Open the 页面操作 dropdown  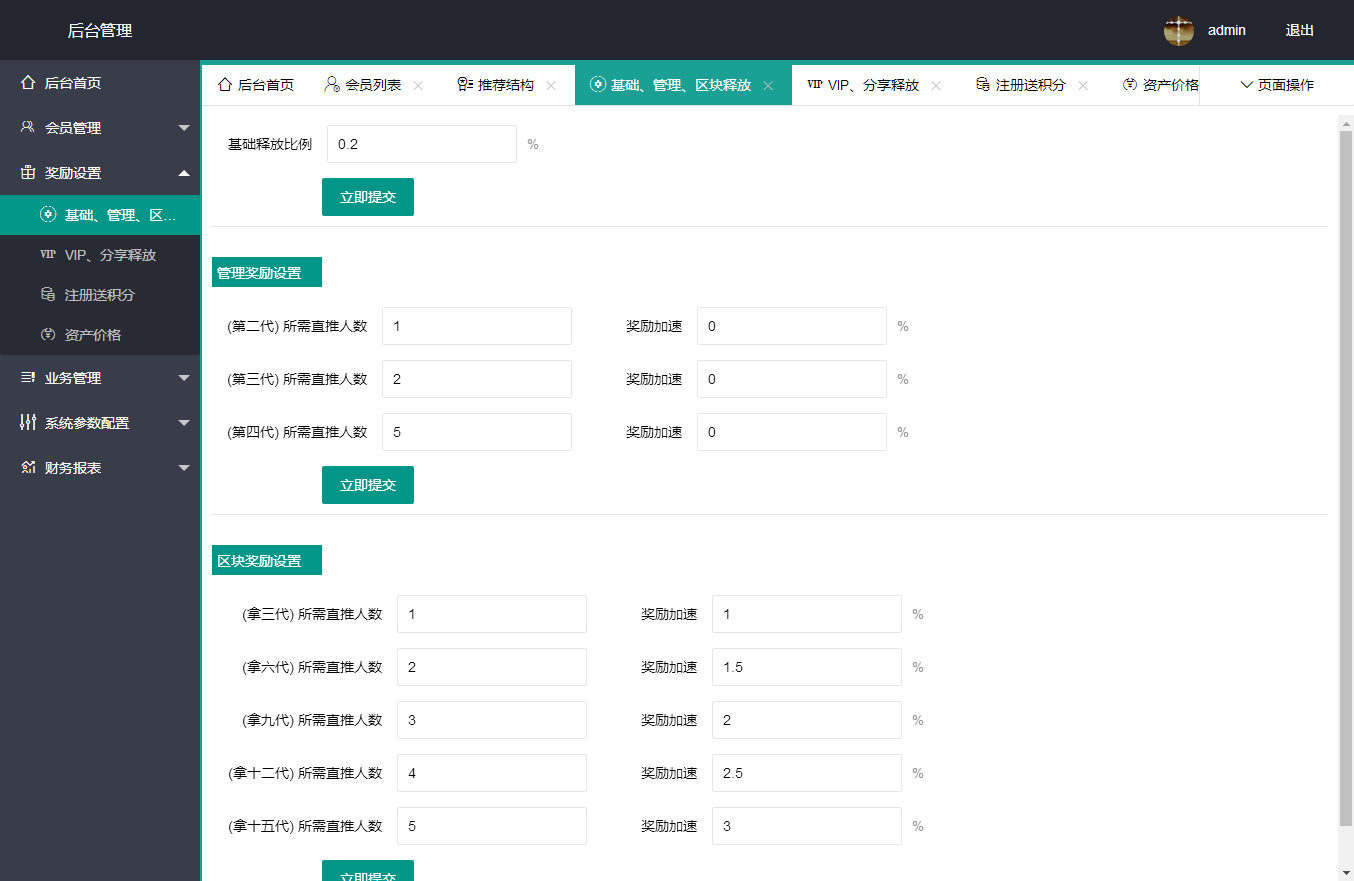1277,85
